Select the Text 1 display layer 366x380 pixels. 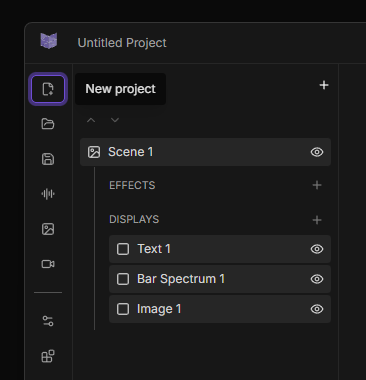tap(220, 249)
